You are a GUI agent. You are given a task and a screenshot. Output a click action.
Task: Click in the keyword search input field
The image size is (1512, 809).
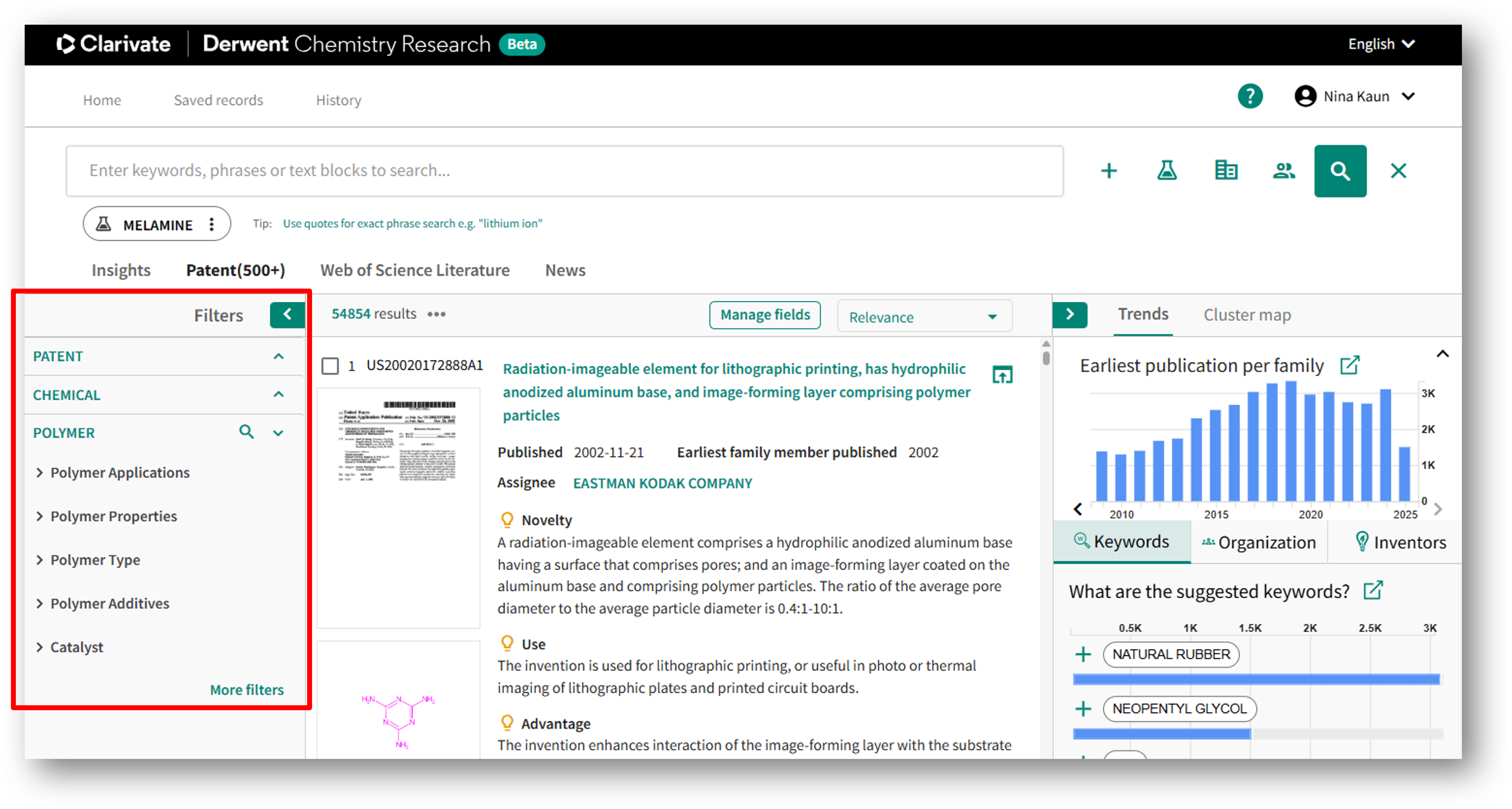click(564, 171)
